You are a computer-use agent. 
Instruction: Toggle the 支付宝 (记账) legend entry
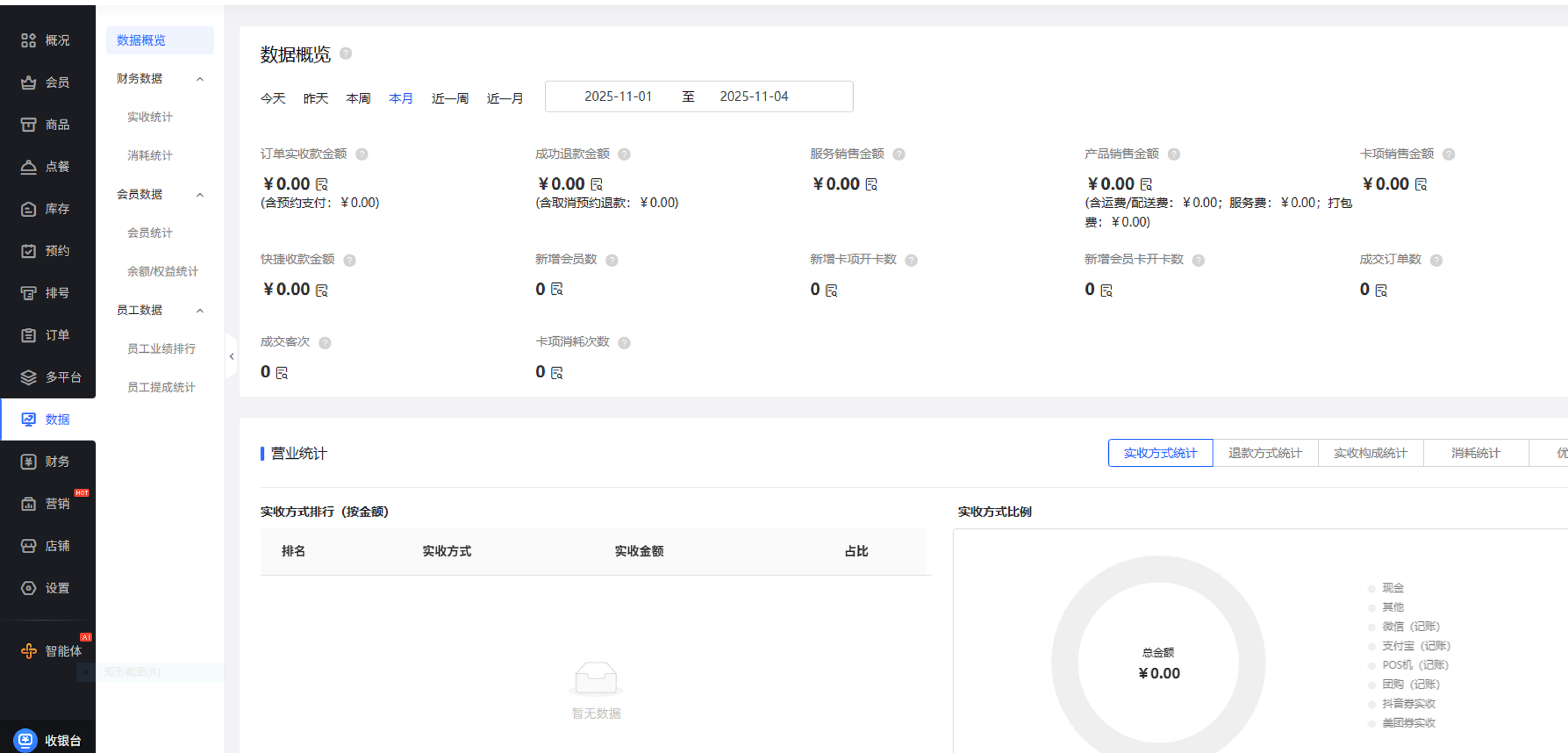[x=1415, y=646]
